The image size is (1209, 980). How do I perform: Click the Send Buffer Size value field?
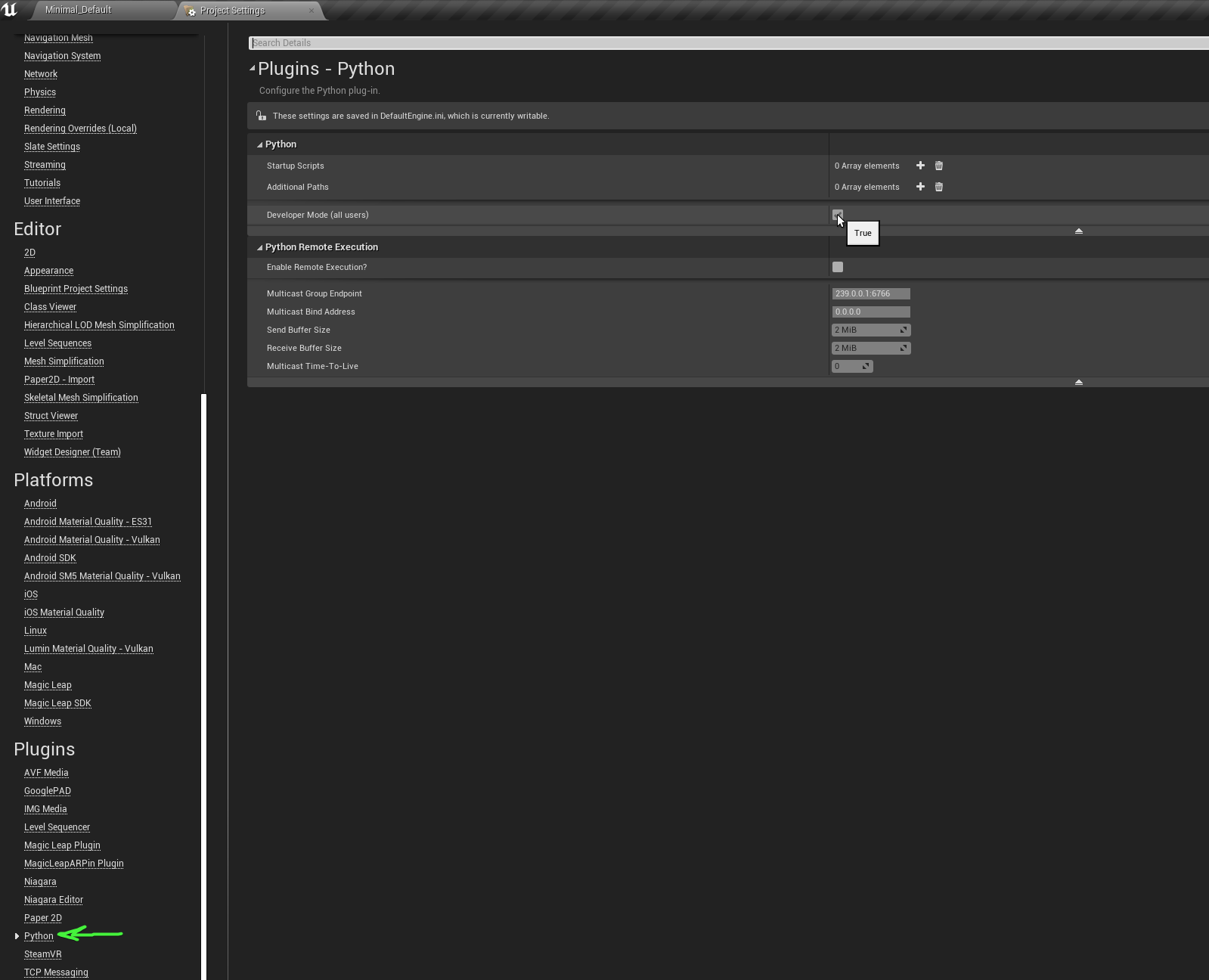coord(865,330)
